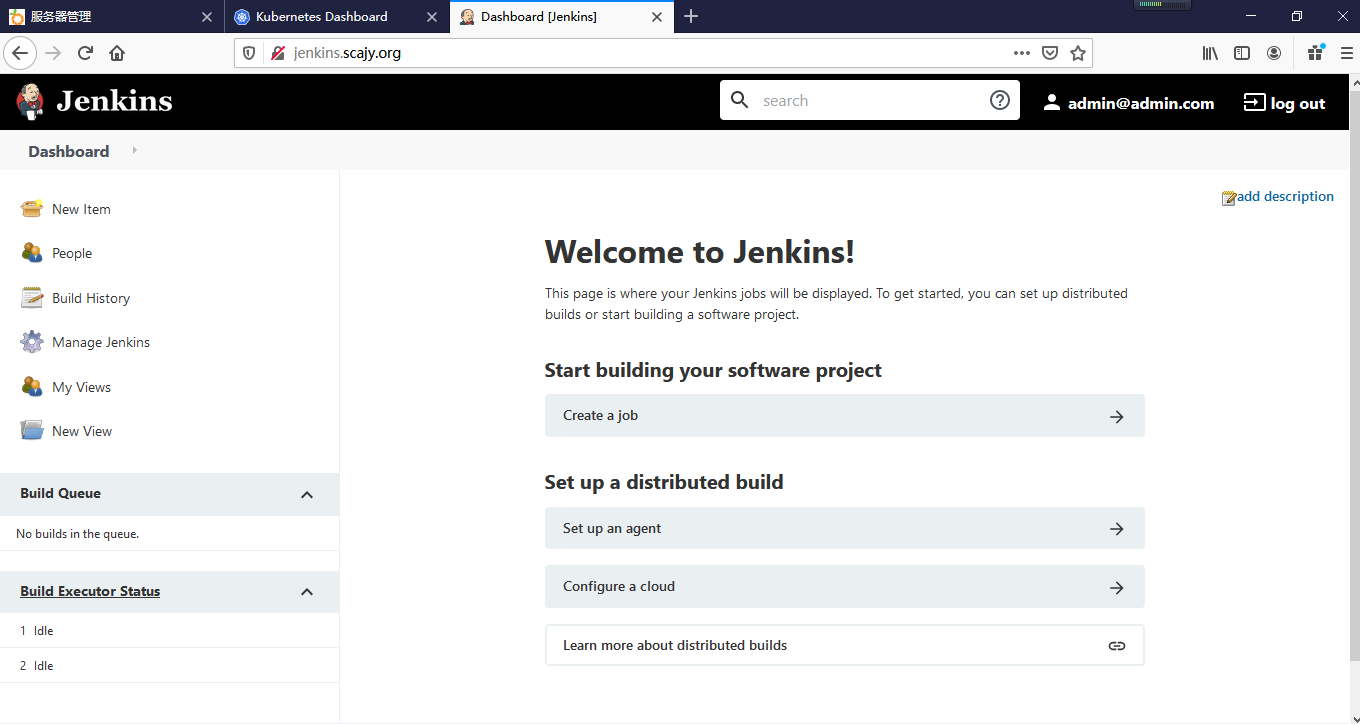Open the People link
The width and height of the screenshot is (1360, 724).
click(x=72, y=253)
